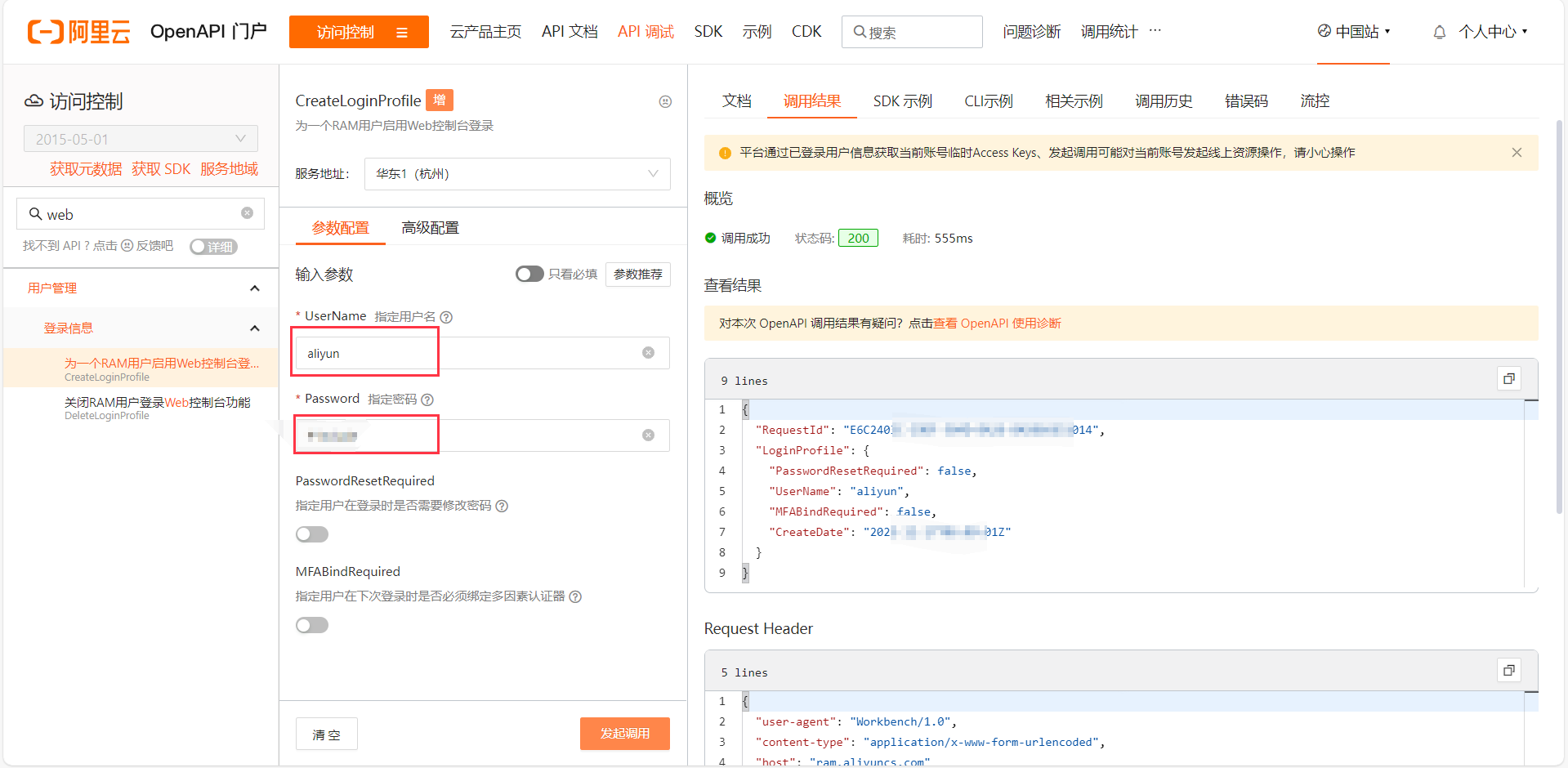Open API 调试 in top navigation
The width and height of the screenshot is (1568, 768).
pos(646,32)
